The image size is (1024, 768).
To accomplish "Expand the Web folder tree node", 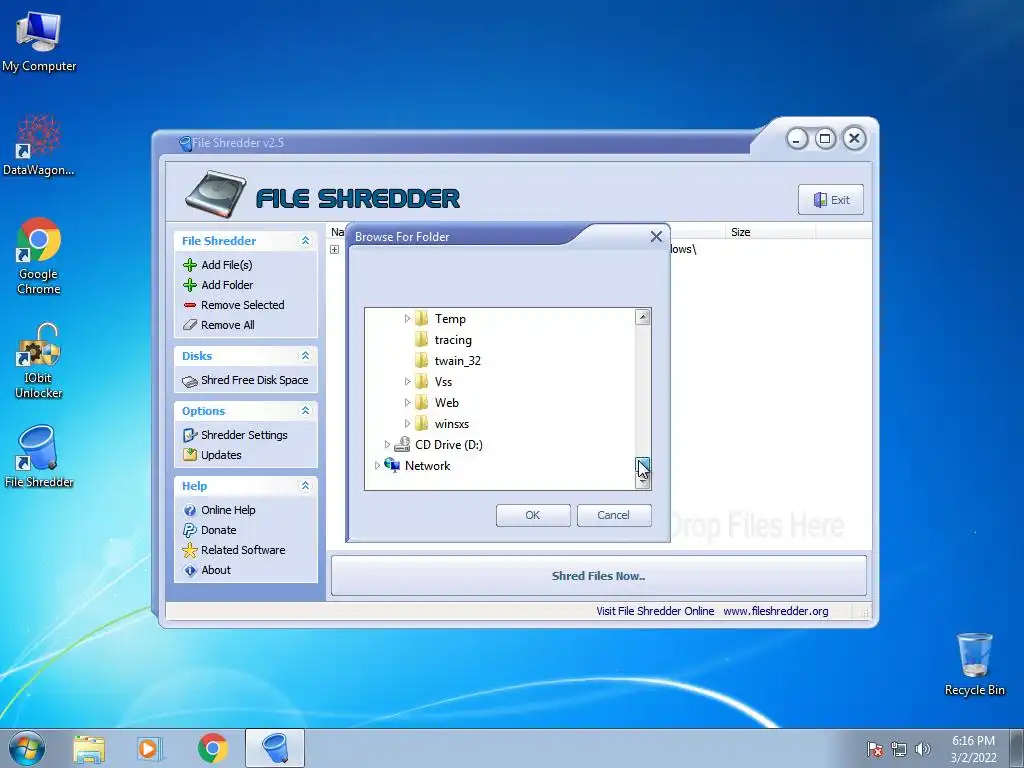I will point(407,402).
